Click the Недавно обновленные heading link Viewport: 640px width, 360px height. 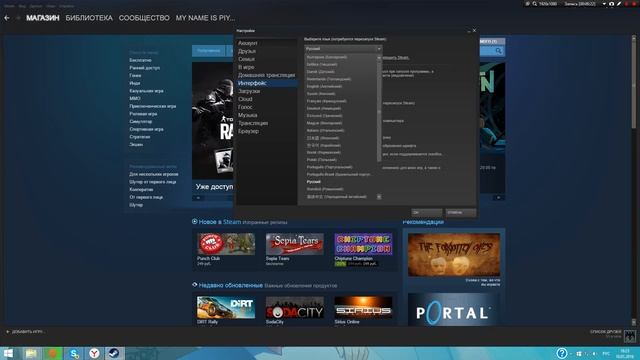click(231, 285)
